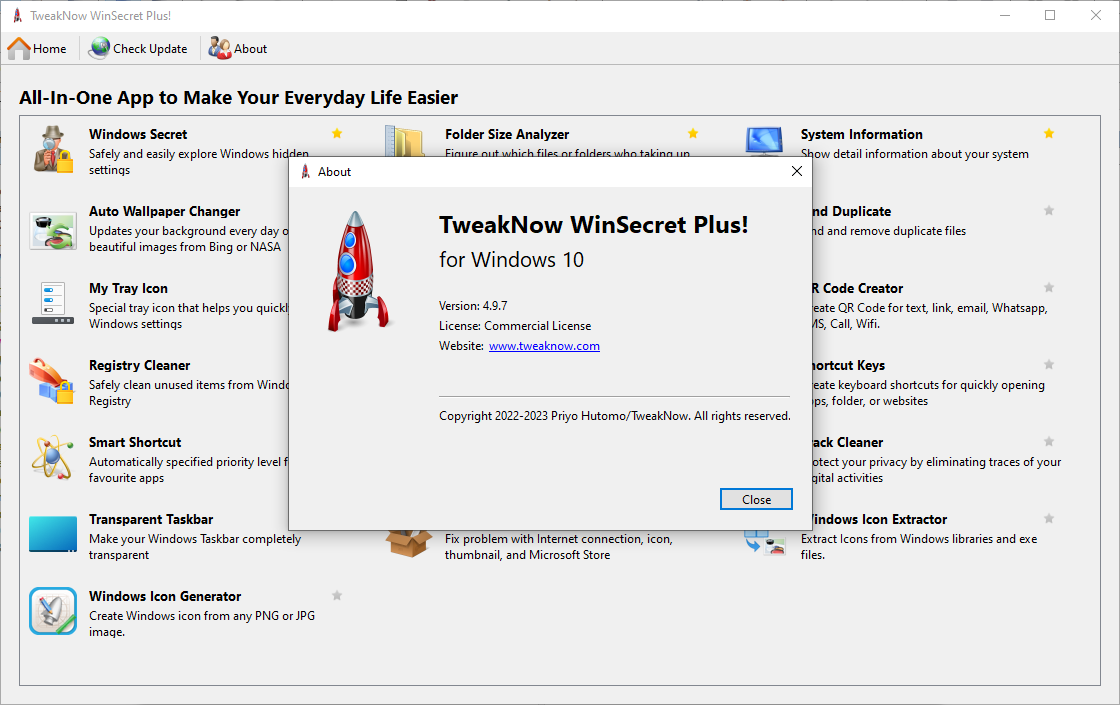This screenshot has width=1120, height=705.
Task: Click 'Create Windows icon from any PNG' description
Action: (201, 624)
